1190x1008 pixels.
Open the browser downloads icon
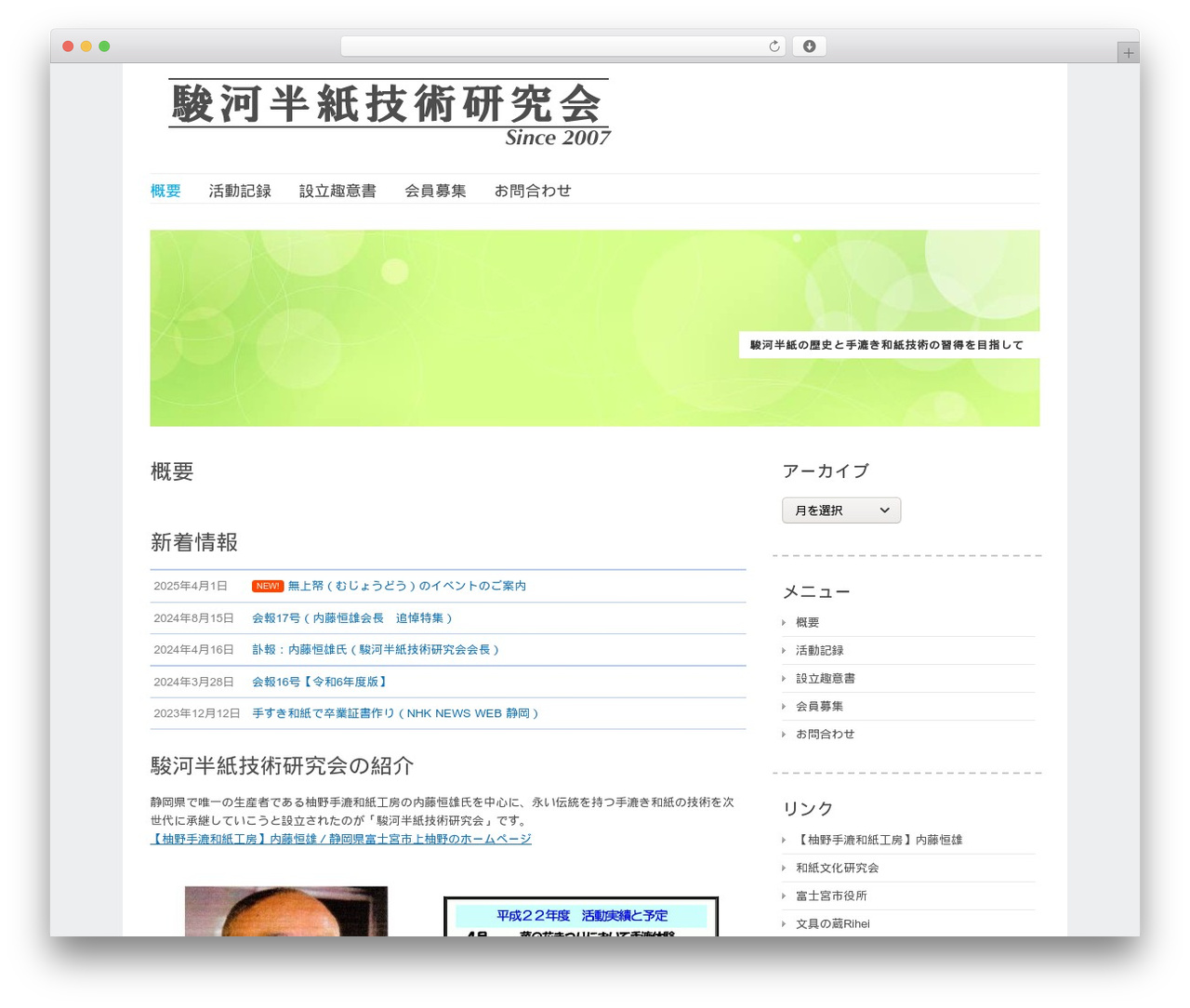click(809, 46)
